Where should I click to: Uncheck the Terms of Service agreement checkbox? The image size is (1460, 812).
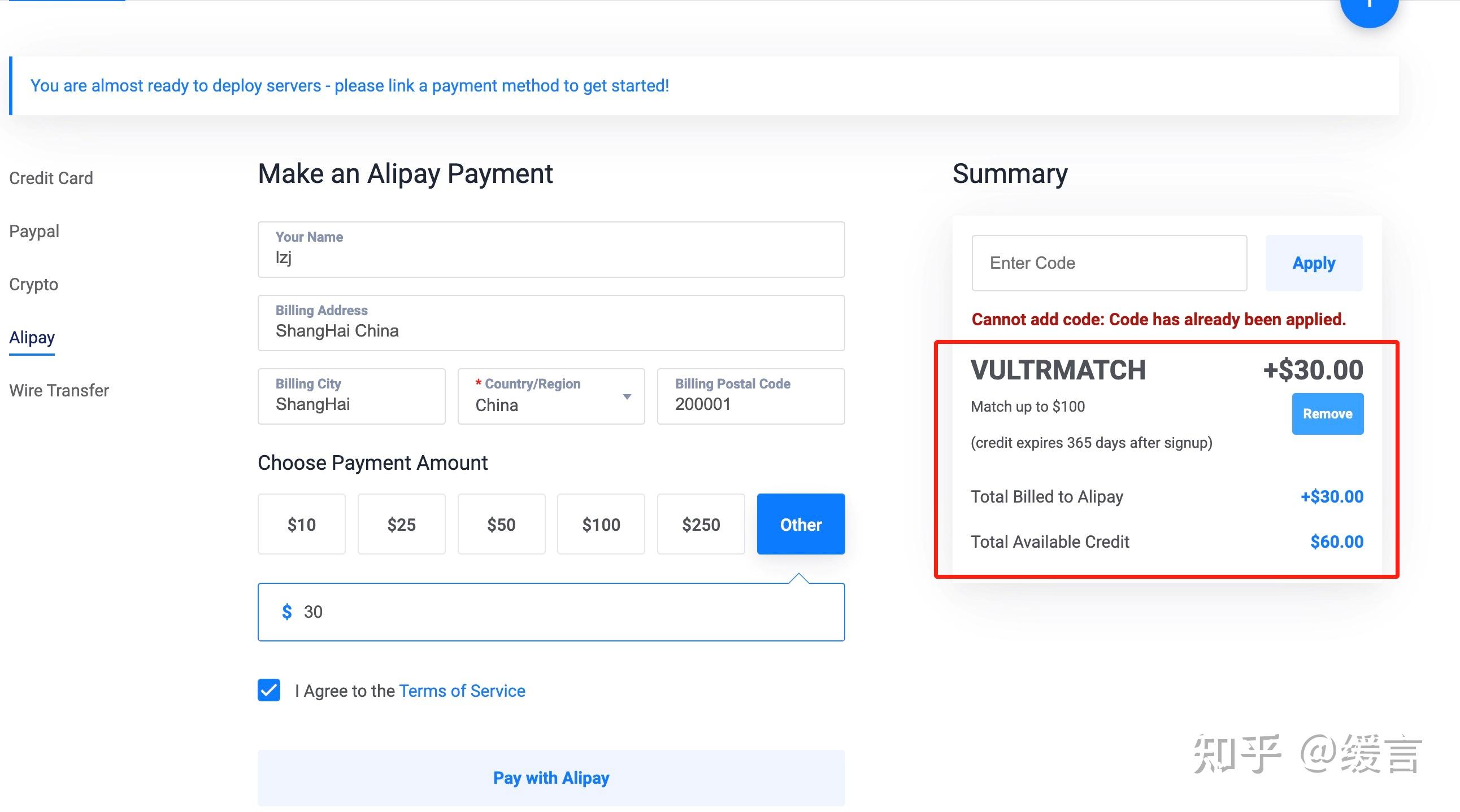[x=268, y=689]
